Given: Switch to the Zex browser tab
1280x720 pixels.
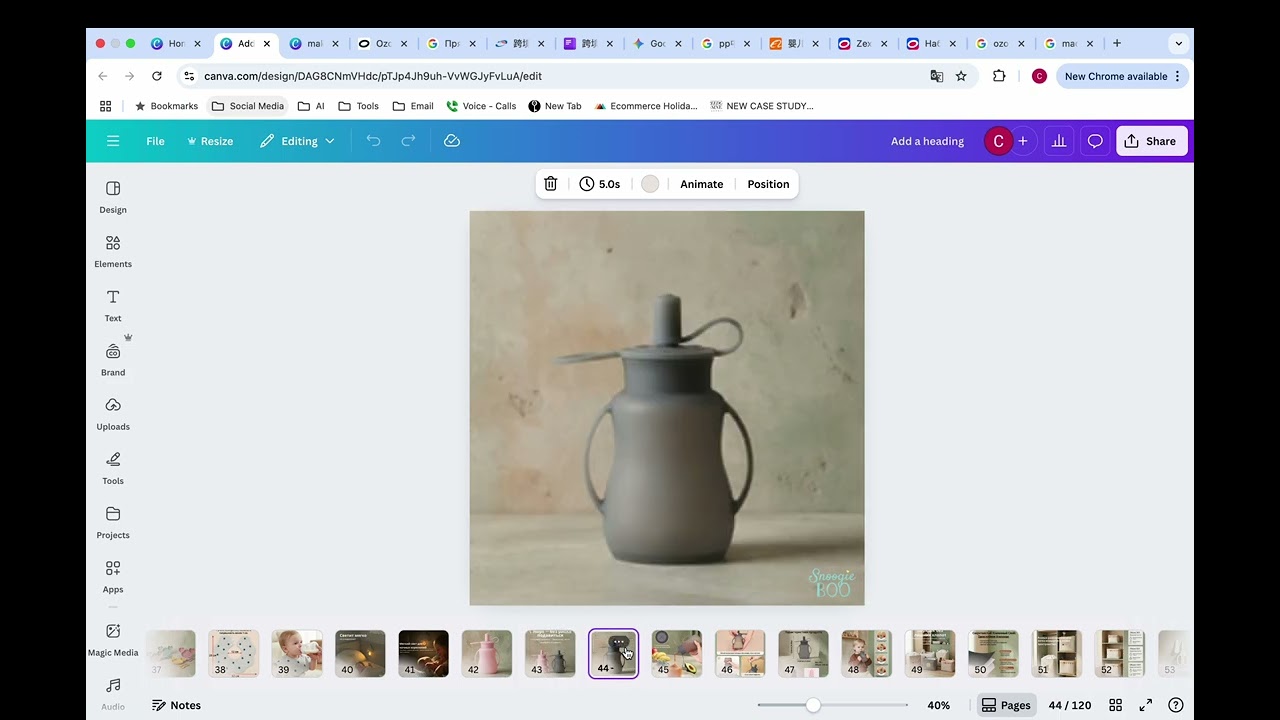Looking at the screenshot, I should tap(863, 44).
